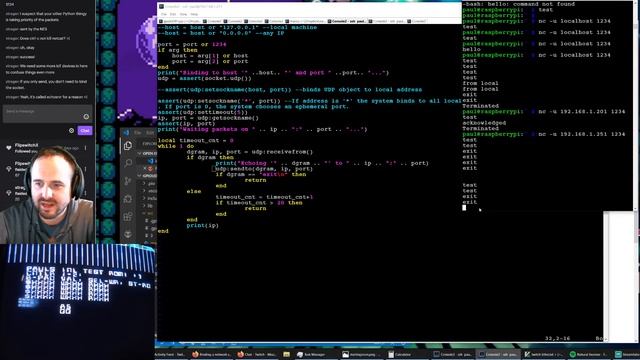The image size is (640, 360).
Task: Click the 'nc -u 192.168.1.201 1234' command line
Action: (582, 111)
